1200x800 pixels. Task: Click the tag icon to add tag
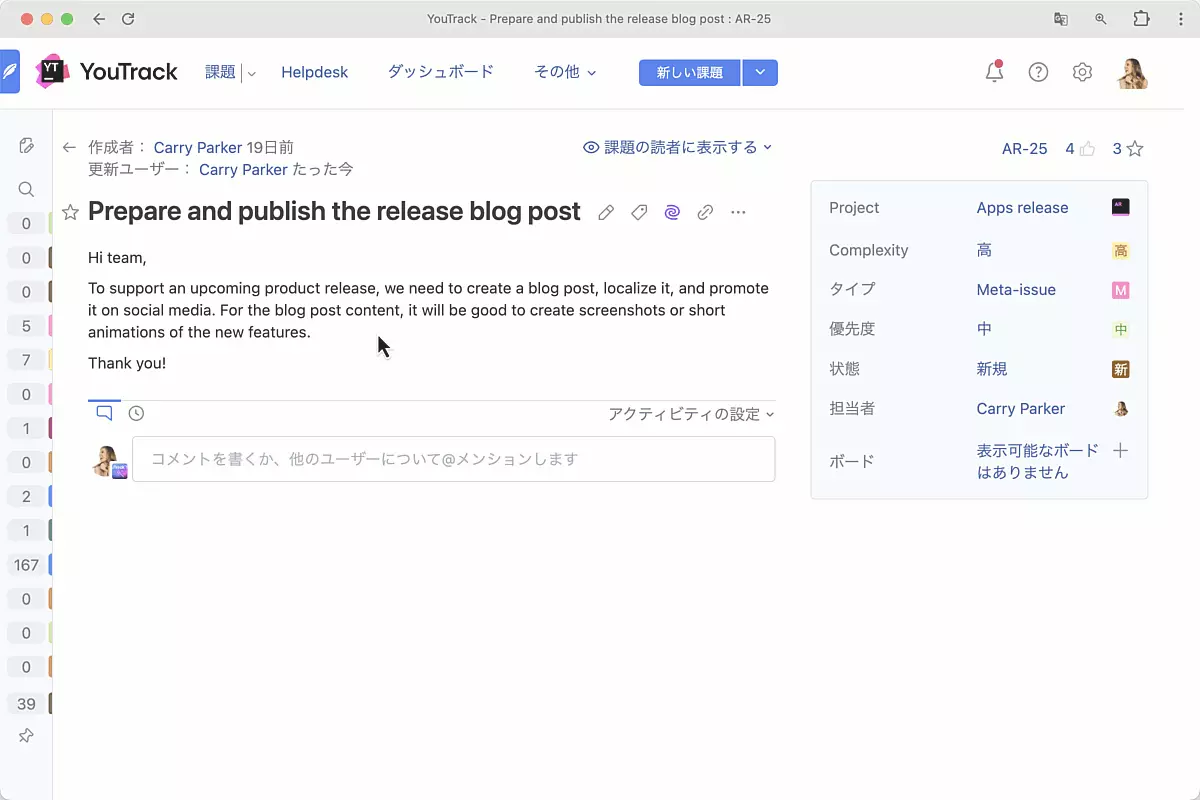tap(639, 212)
